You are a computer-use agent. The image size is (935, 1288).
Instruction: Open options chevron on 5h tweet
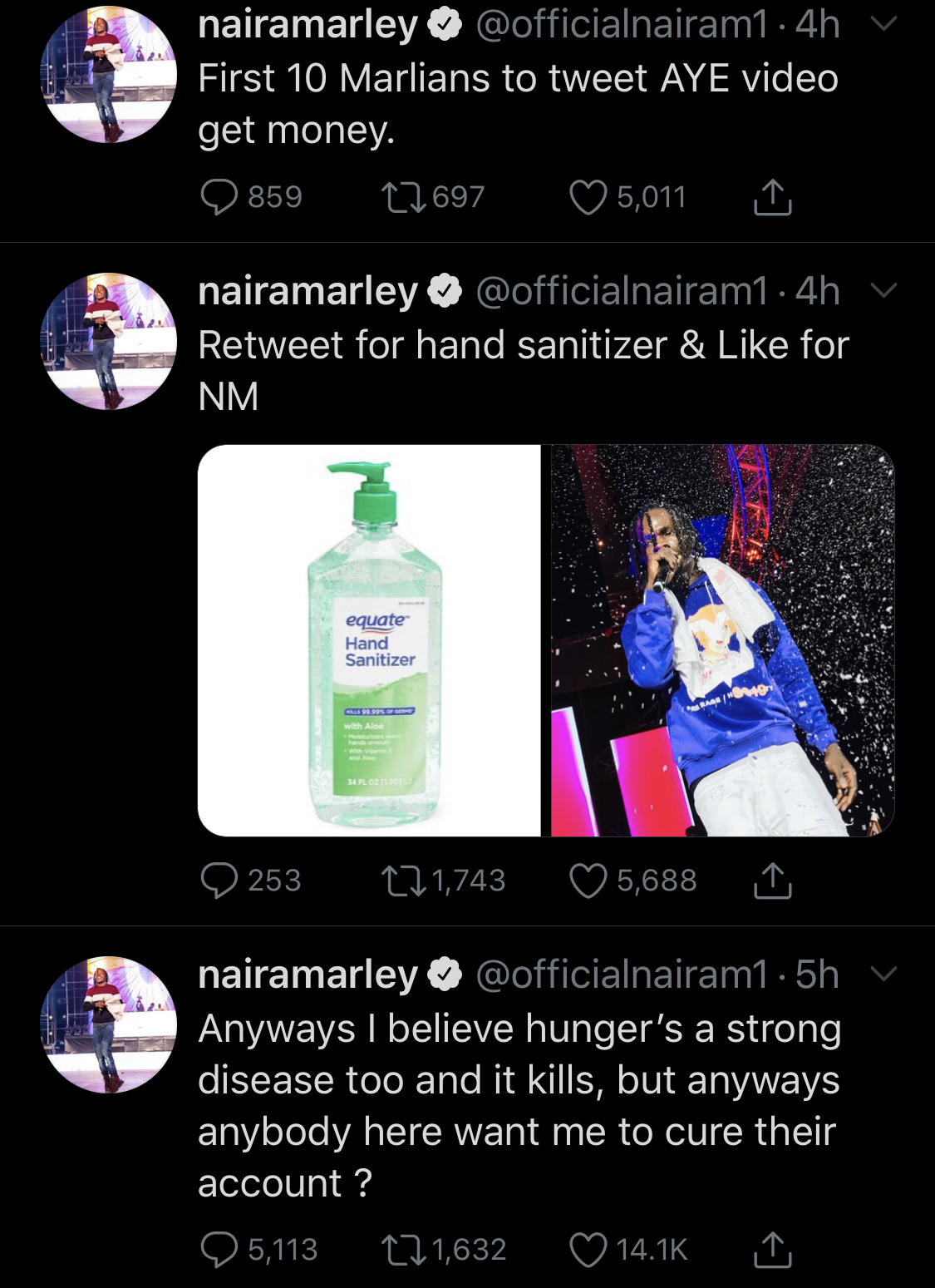point(883,974)
